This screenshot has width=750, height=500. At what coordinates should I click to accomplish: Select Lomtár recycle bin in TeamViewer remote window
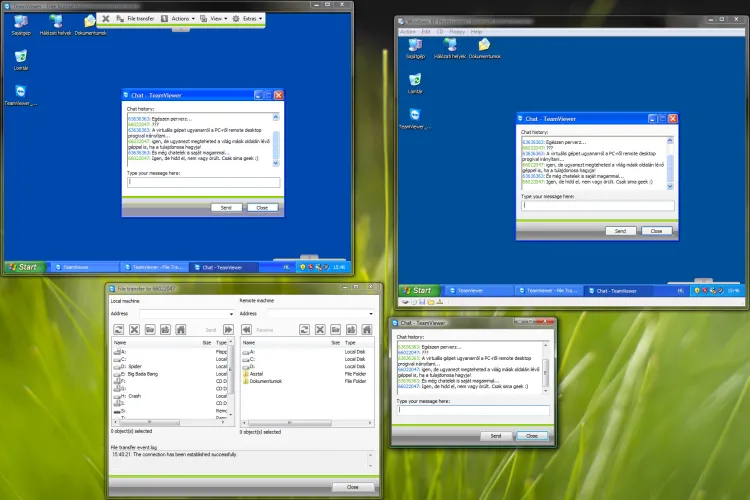tap(21, 60)
